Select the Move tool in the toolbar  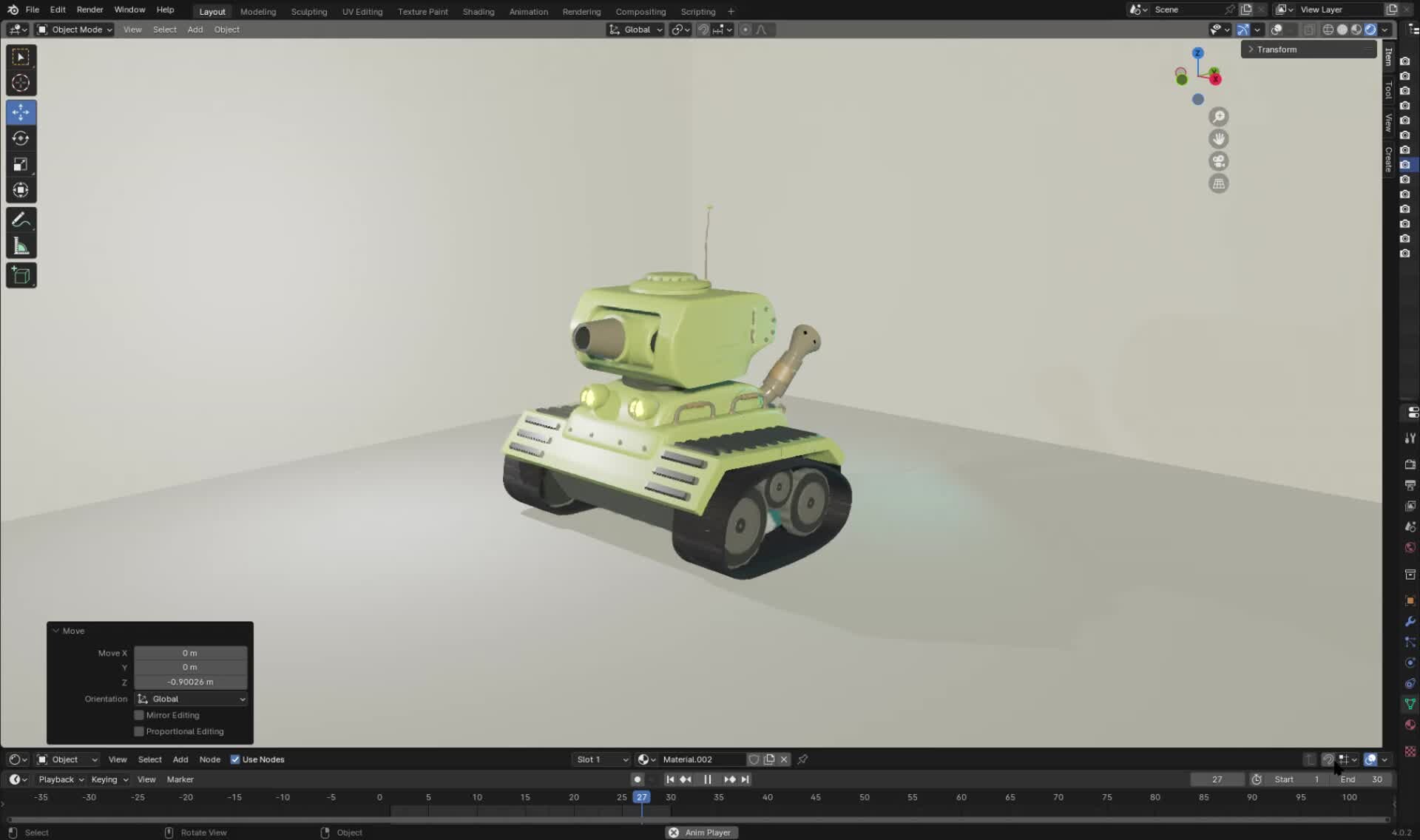point(21,112)
